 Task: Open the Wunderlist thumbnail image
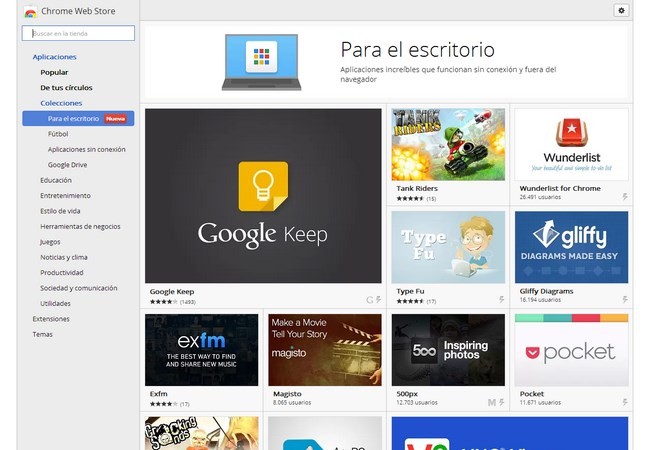click(x=571, y=144)
